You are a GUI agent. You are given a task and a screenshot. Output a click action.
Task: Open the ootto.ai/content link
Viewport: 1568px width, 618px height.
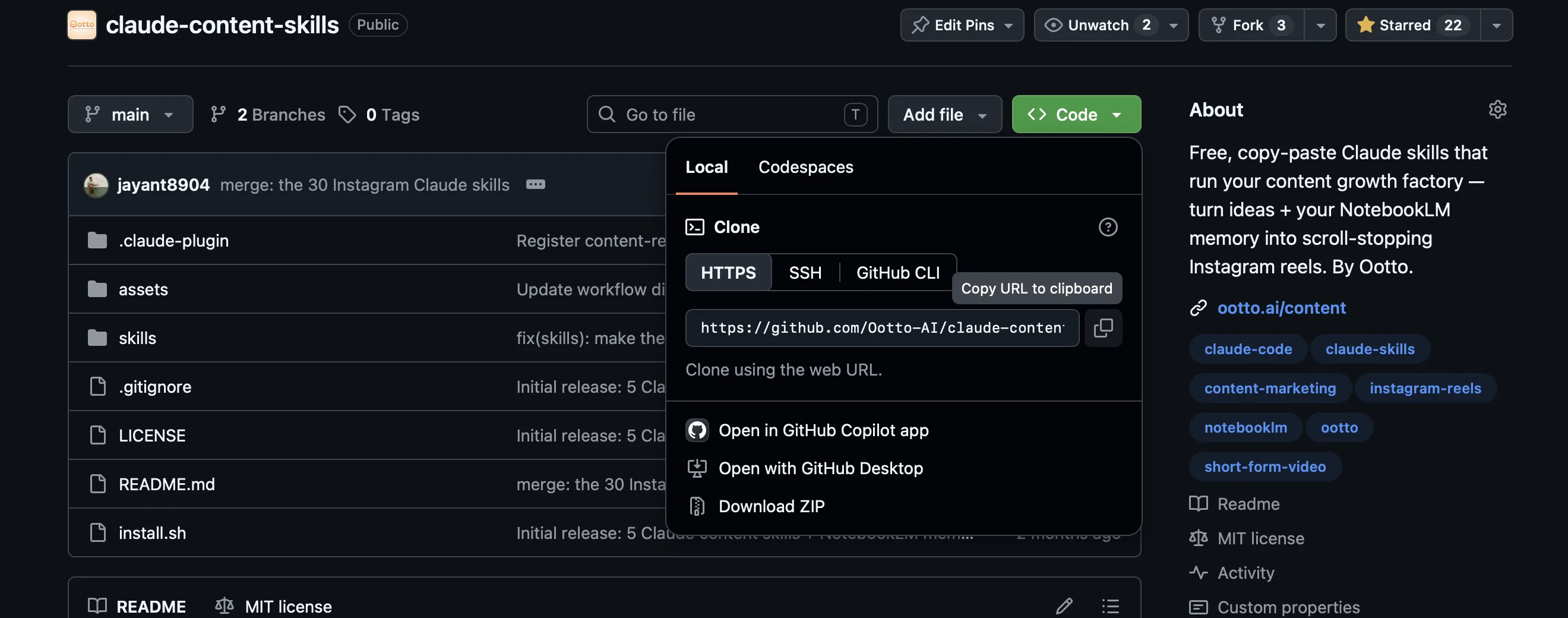[x=1281, y=308]
